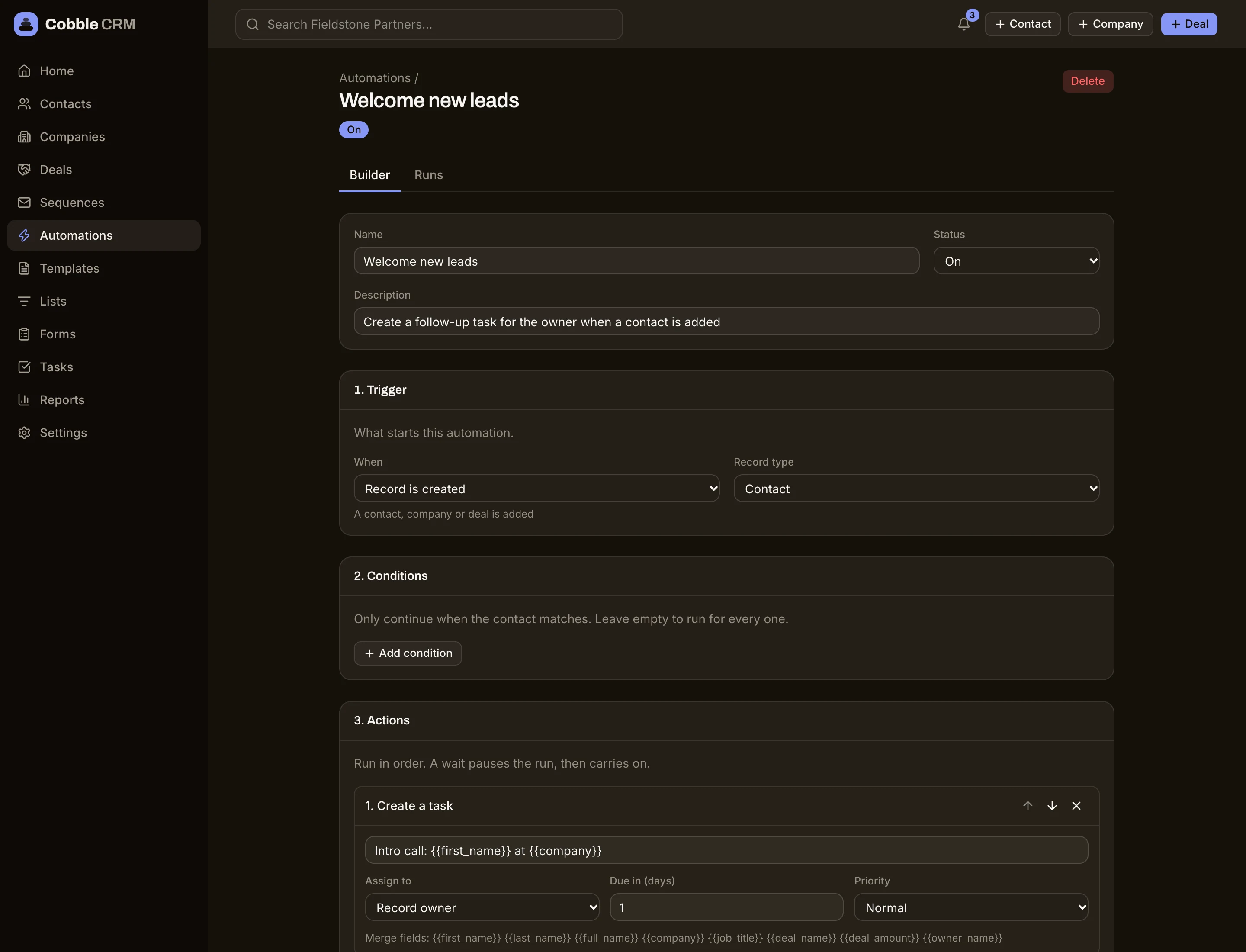The width and height of the screenshot is (1246, 952).
Task: Expand the Assign to dropdown
Action: point(482,907)
